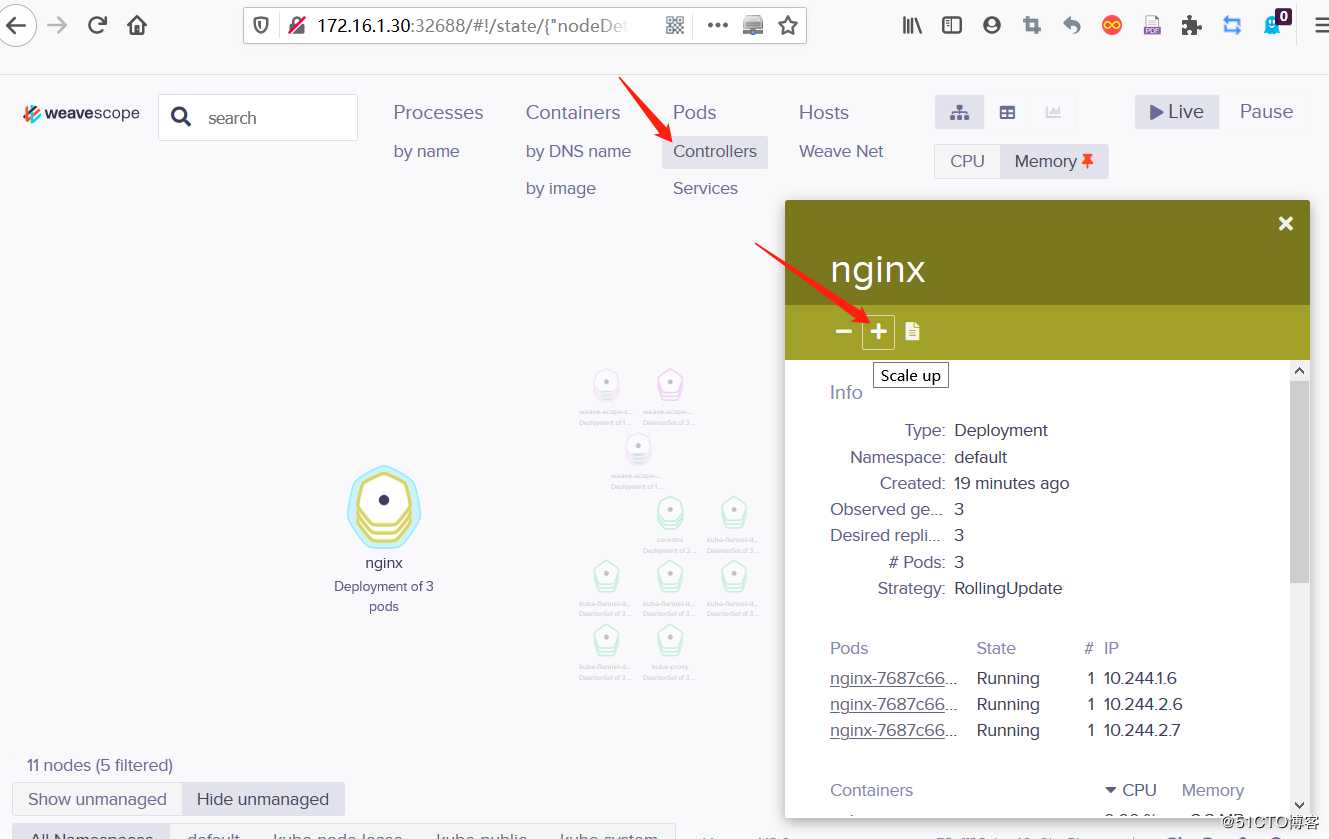Open the puzzle-piece extensions icon

click(1191, 26)
